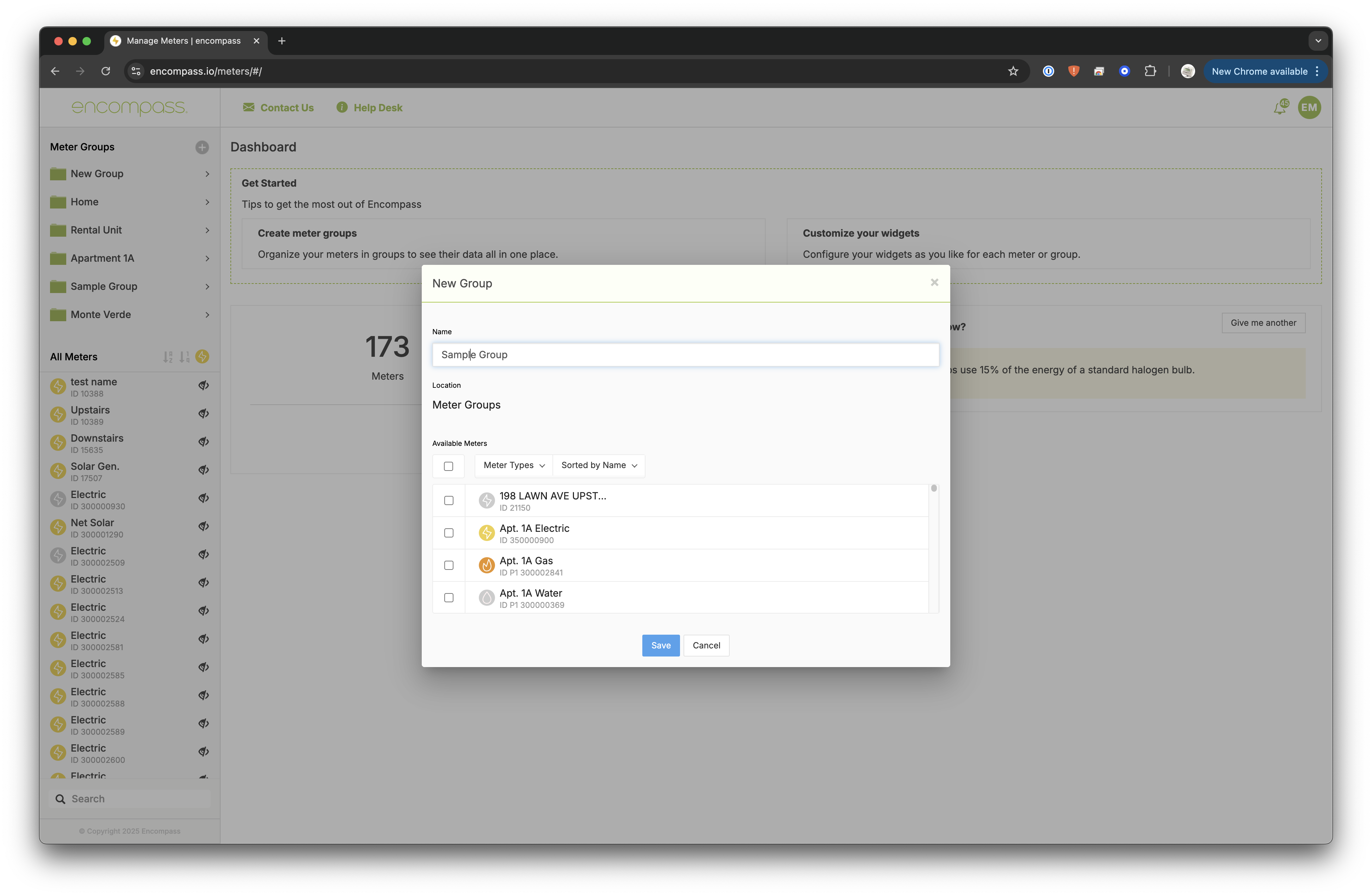Click the Save button in dialog
This screenshot has height=896, width=1372.
click(x=661, y=645)
